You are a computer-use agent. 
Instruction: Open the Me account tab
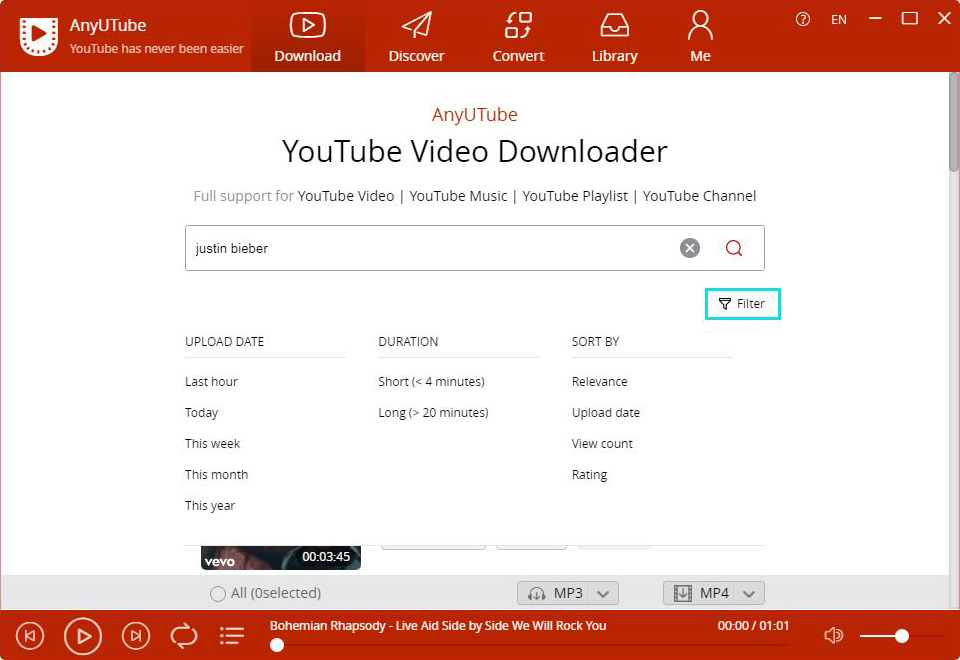(700, 37)
